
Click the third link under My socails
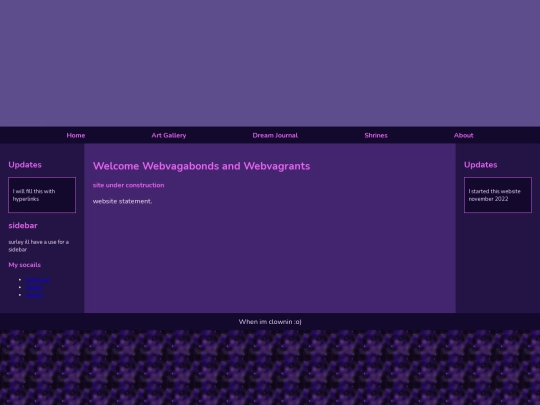click(34, 295)
